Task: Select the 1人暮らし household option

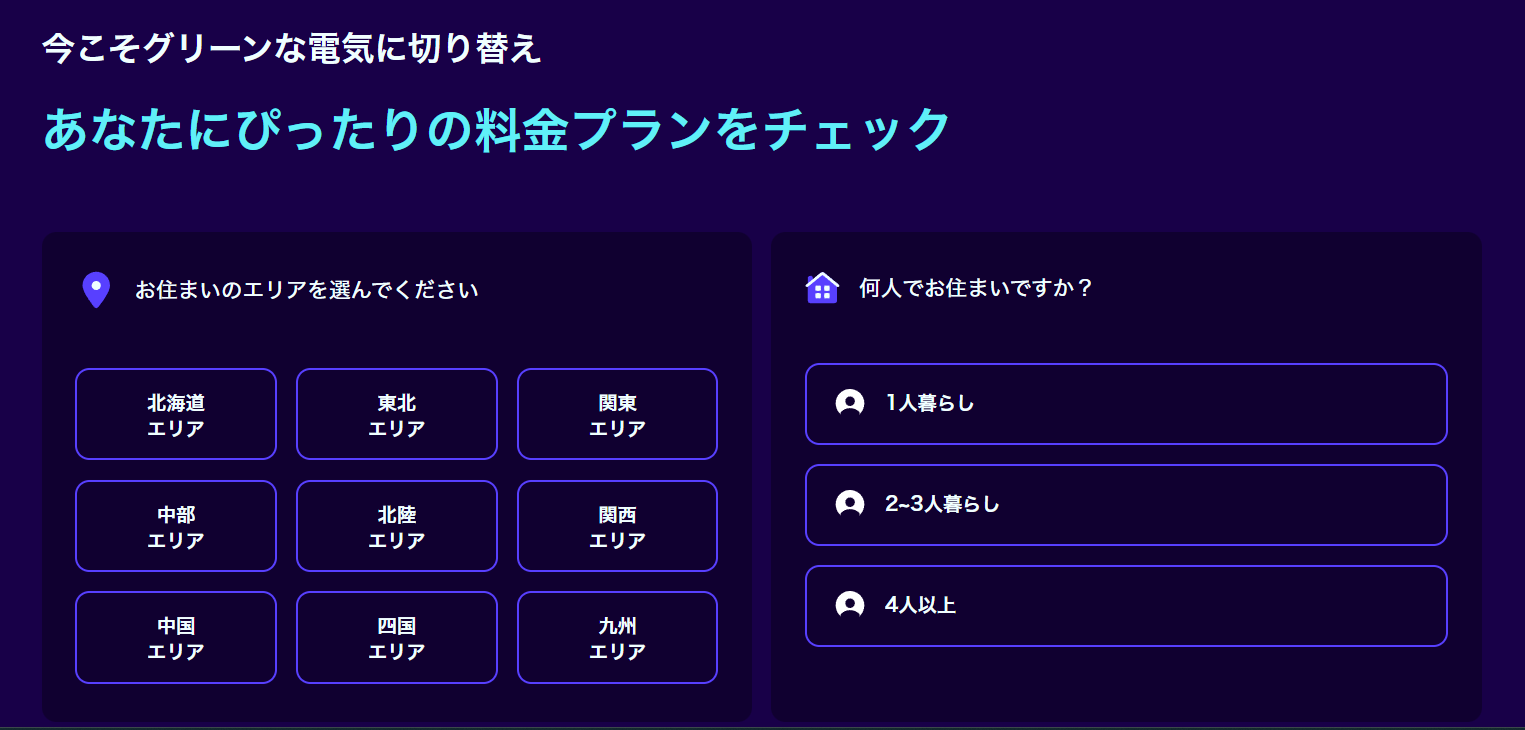Action: click(x=1126, y=403)
